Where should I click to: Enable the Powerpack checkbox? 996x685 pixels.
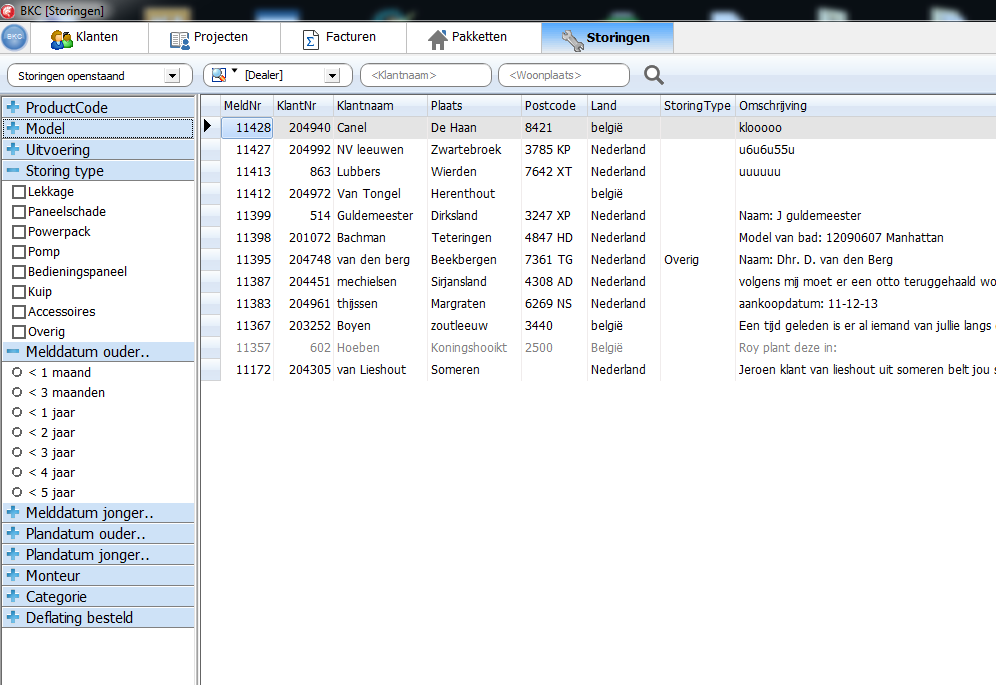[18, 232]
